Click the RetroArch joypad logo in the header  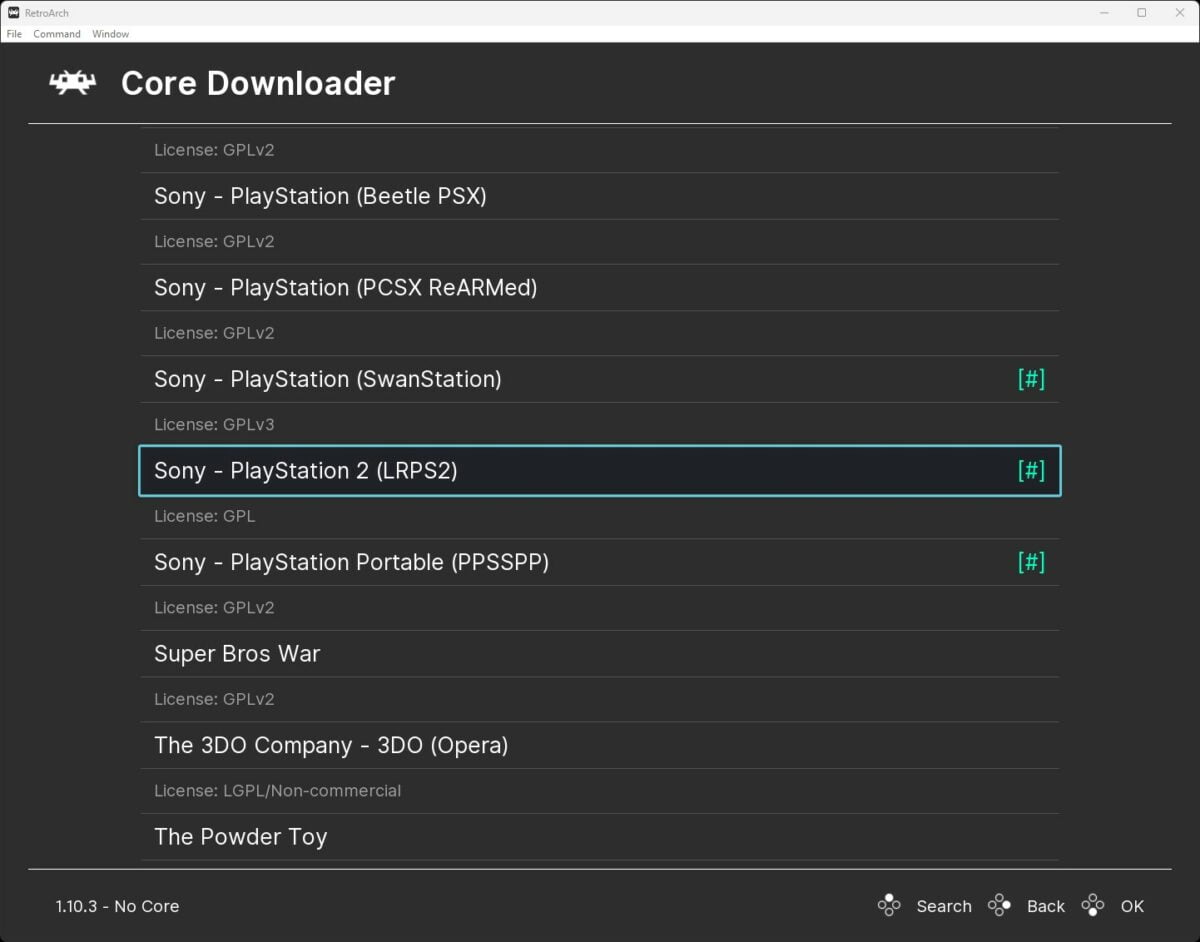point(71,83)
